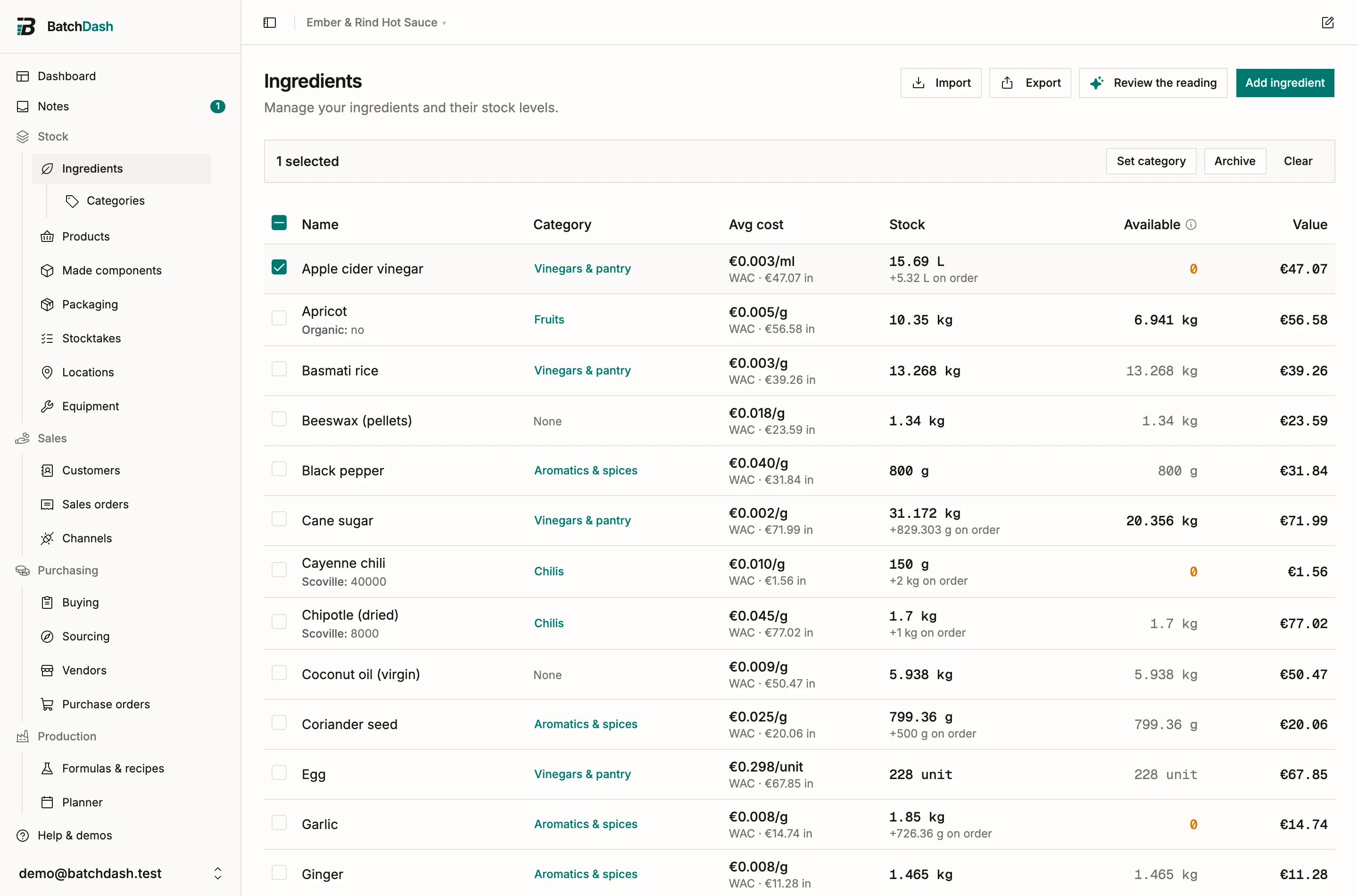
Task: Collapse the Stock sidebar section
Action: coord(52,137)
